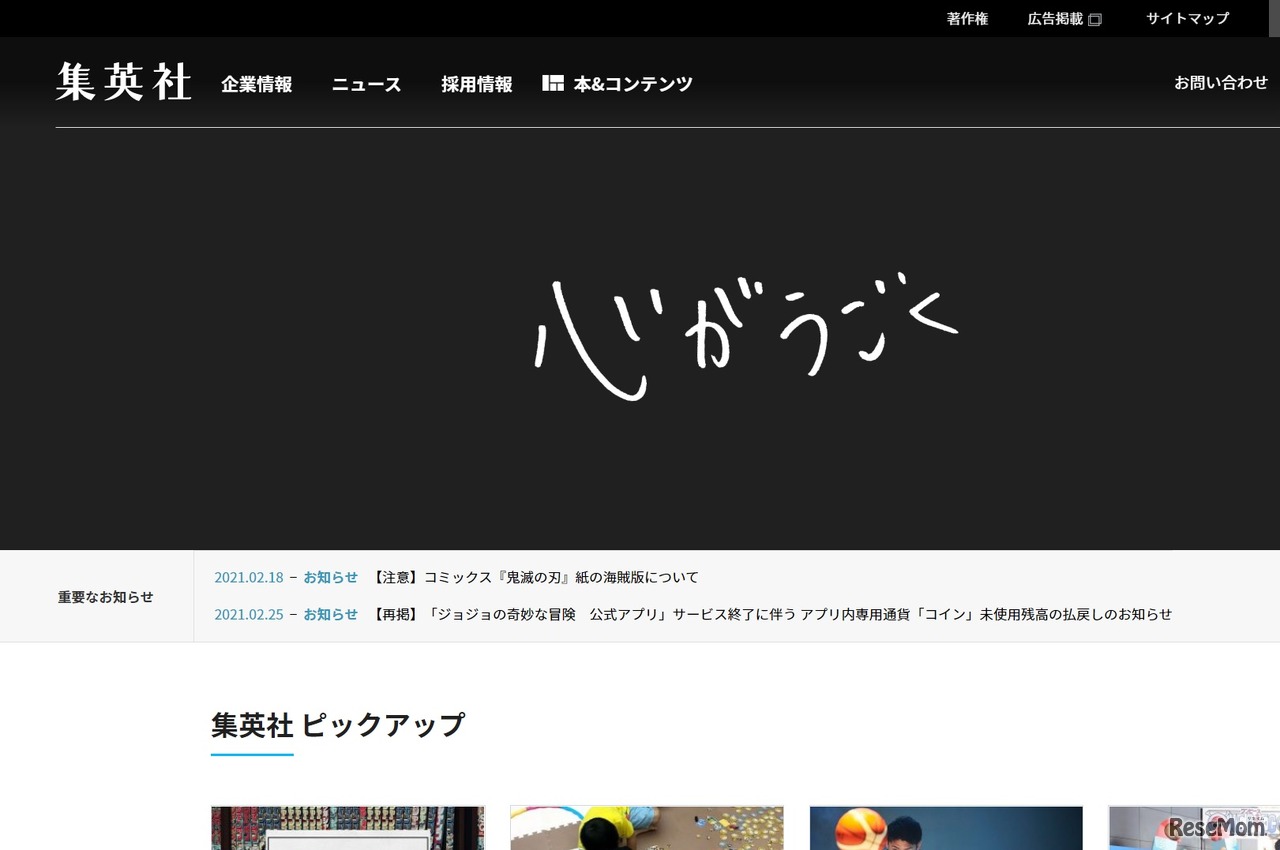Click the お問い合わせ link
This screenshot has height=850, width=1280.
pos(1220,84)
